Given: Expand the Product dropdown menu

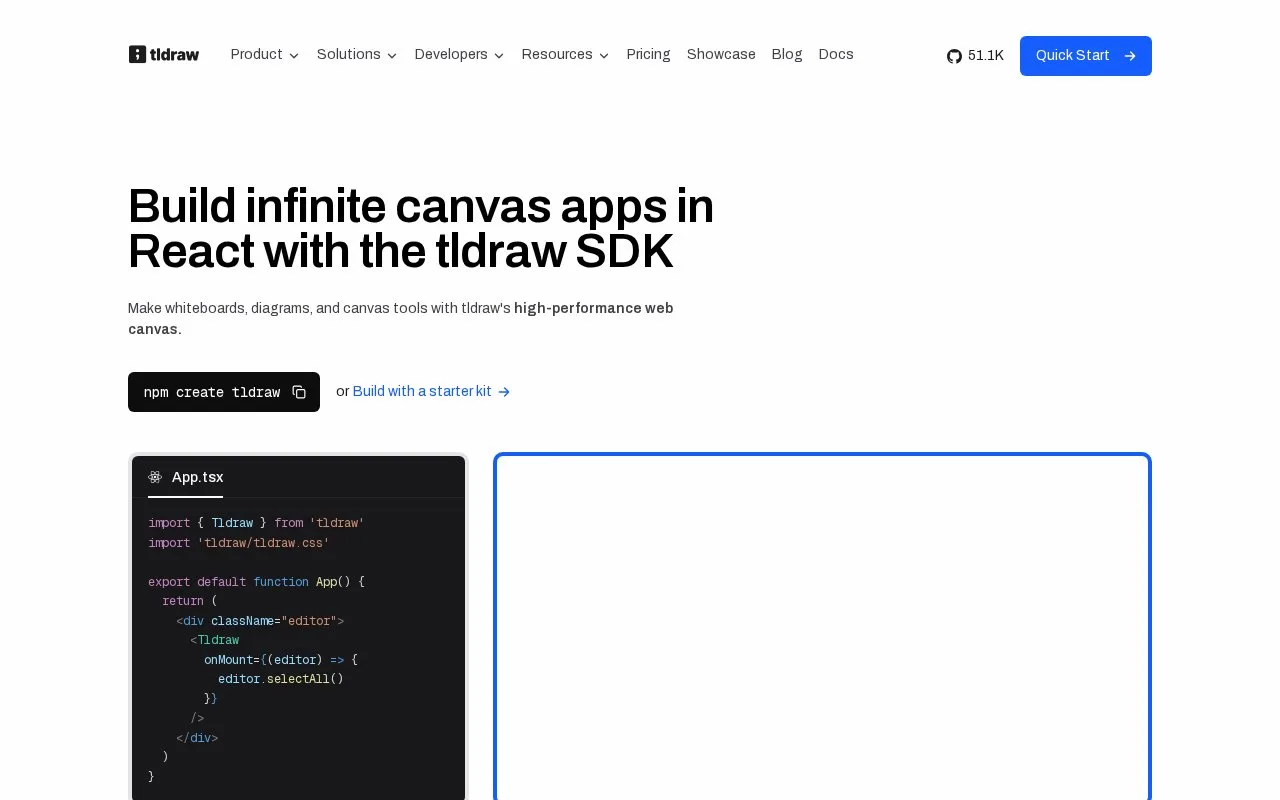Looking at the screenshot, I should click(265, 55).
